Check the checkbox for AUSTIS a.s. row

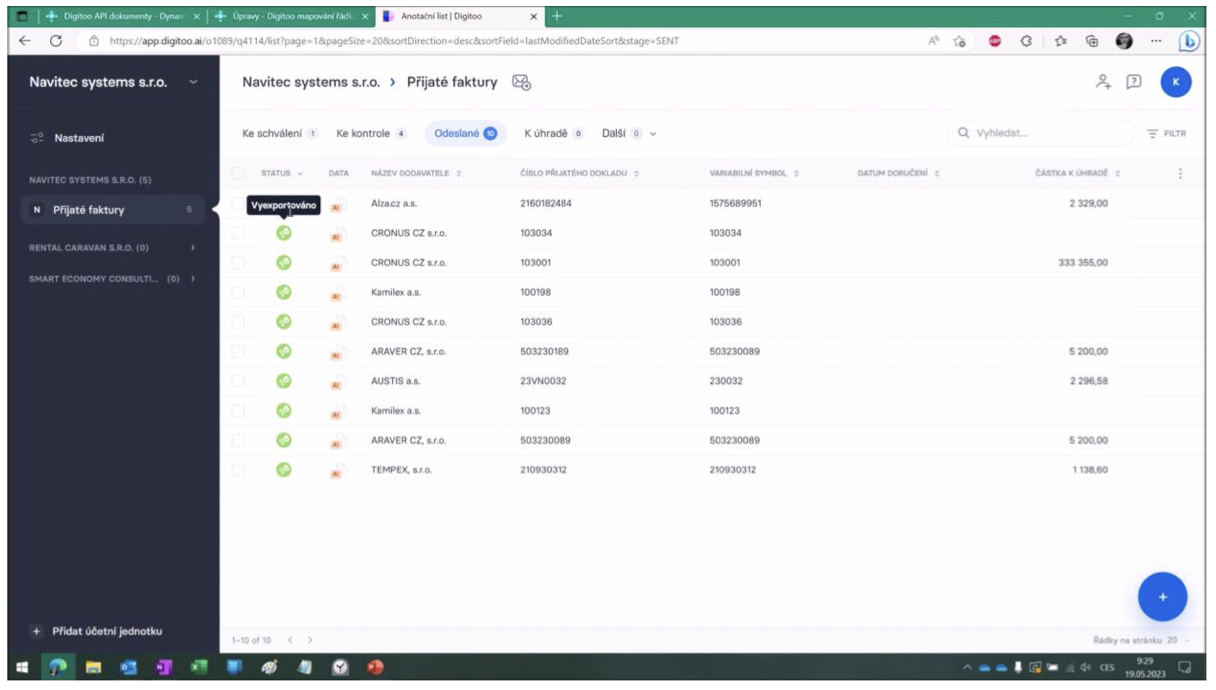coord(238,381)
